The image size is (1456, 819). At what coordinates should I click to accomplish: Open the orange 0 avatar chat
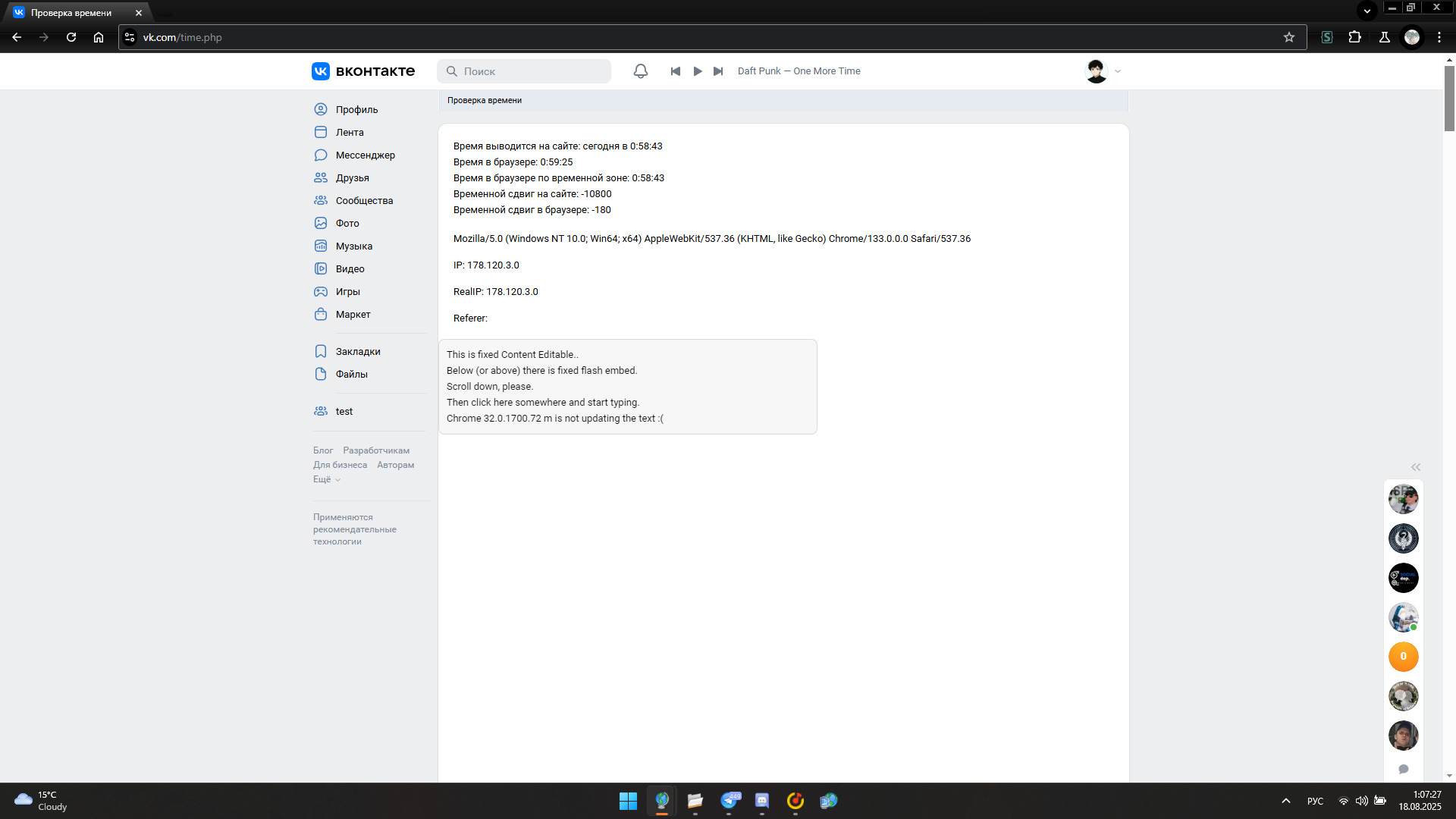pos(1403,657)
